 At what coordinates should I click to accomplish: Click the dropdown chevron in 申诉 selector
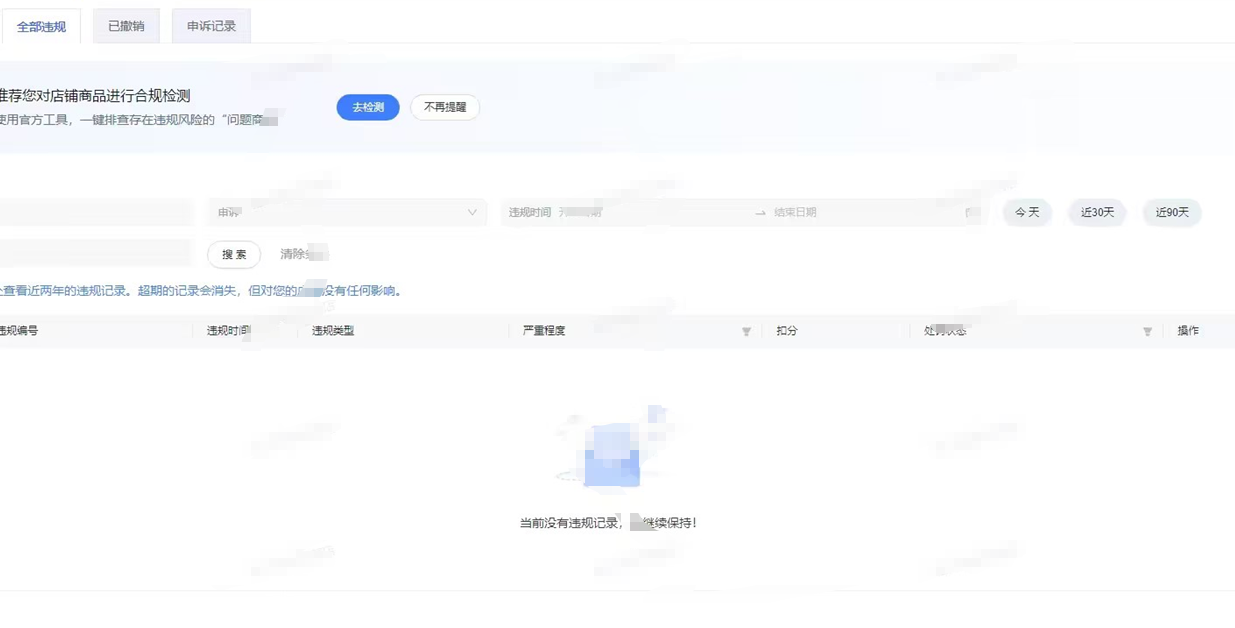[x=472, y=212]
